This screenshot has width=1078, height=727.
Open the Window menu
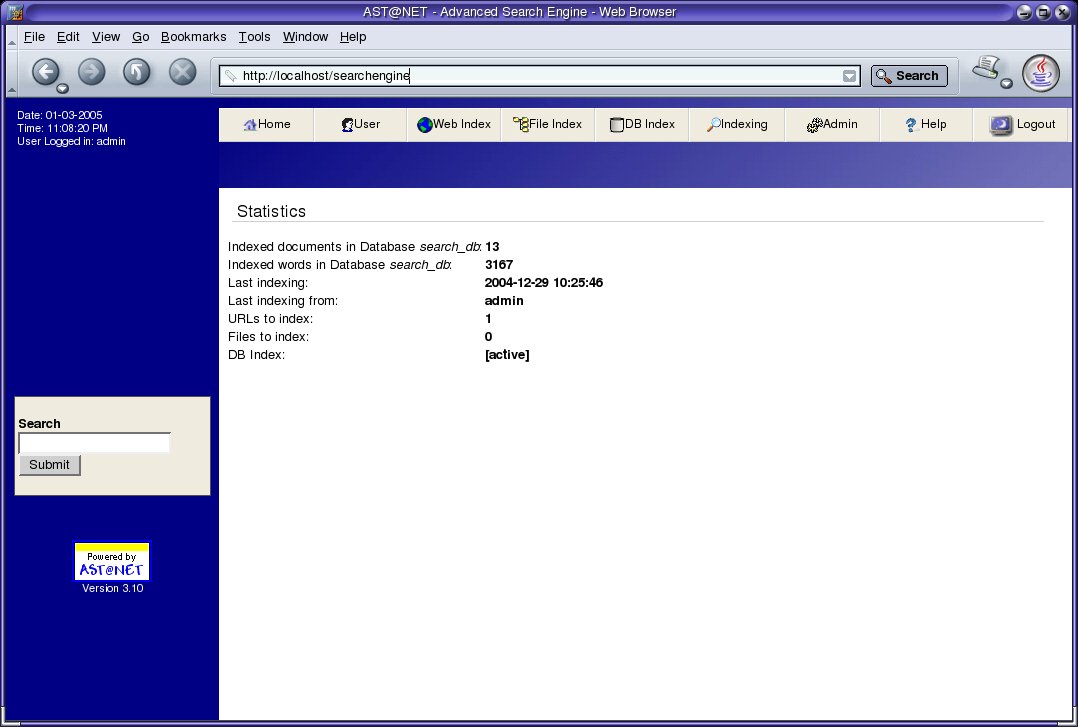tap(305, 37)
